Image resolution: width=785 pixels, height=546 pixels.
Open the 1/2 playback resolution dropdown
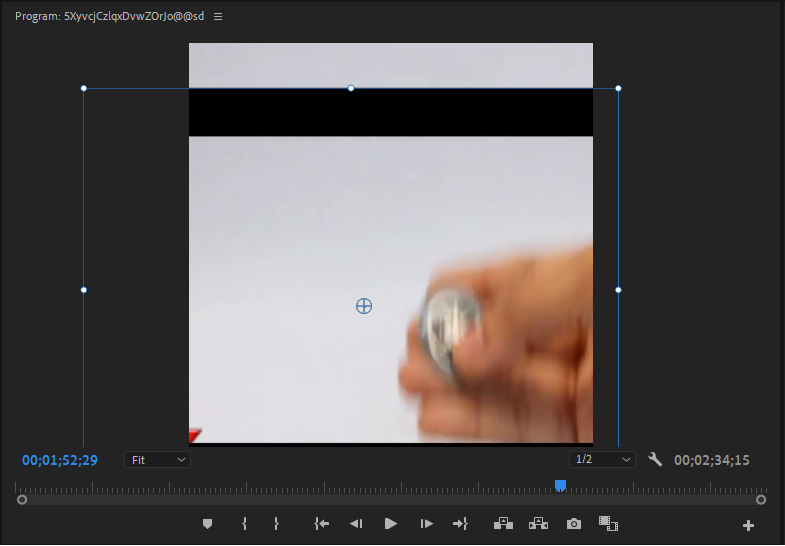click(602, 459)
